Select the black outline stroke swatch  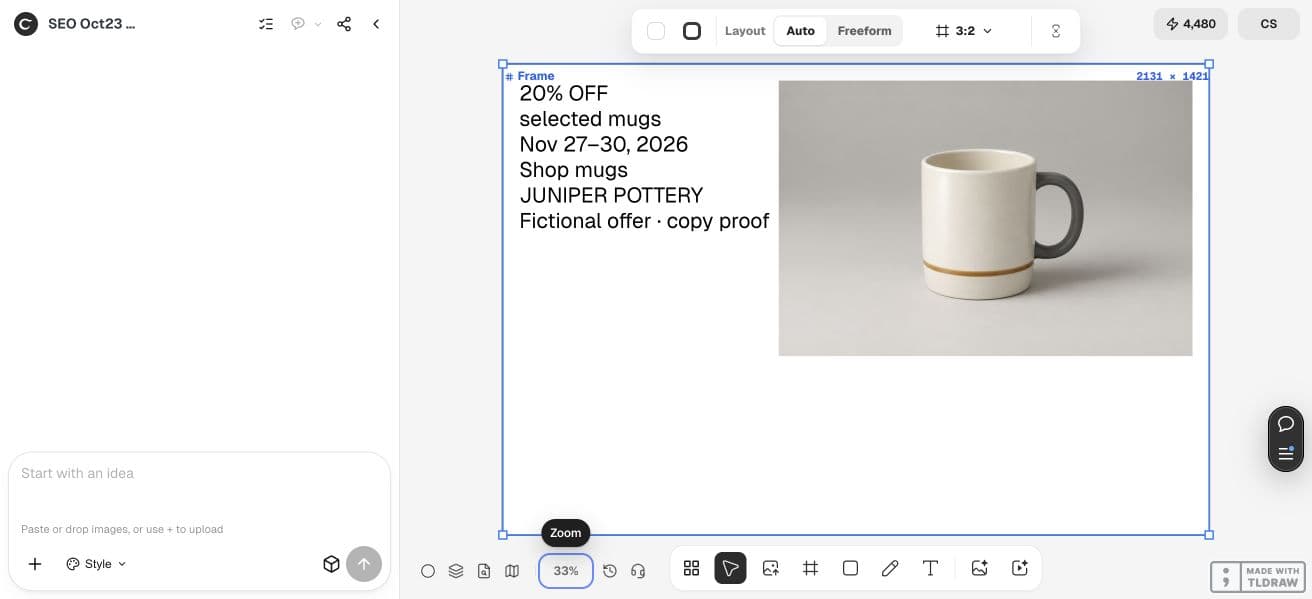(692, 31)
